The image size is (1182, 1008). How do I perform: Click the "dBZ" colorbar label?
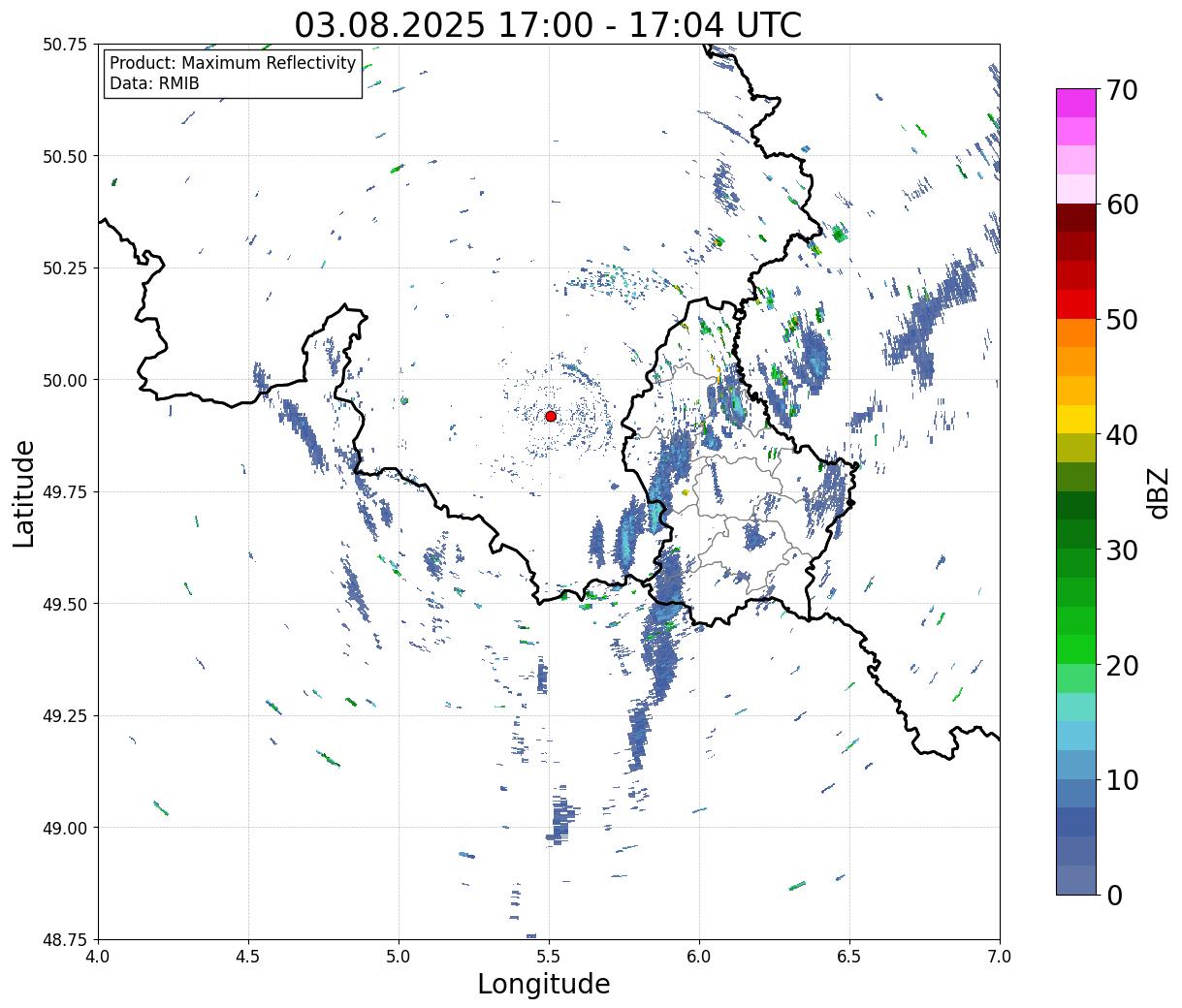(1159, 492)
